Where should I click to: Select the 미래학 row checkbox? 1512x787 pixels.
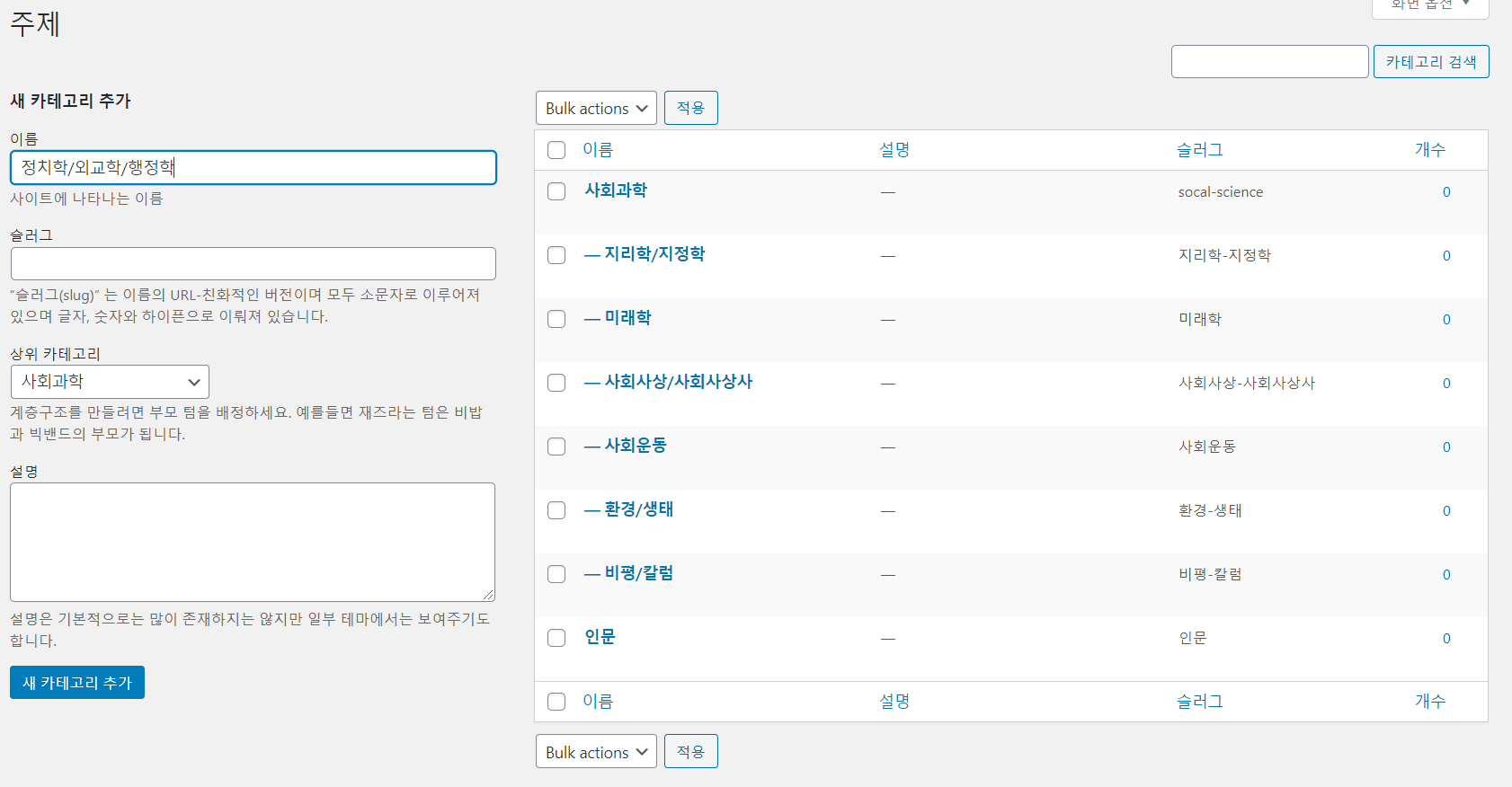(556, 319)
